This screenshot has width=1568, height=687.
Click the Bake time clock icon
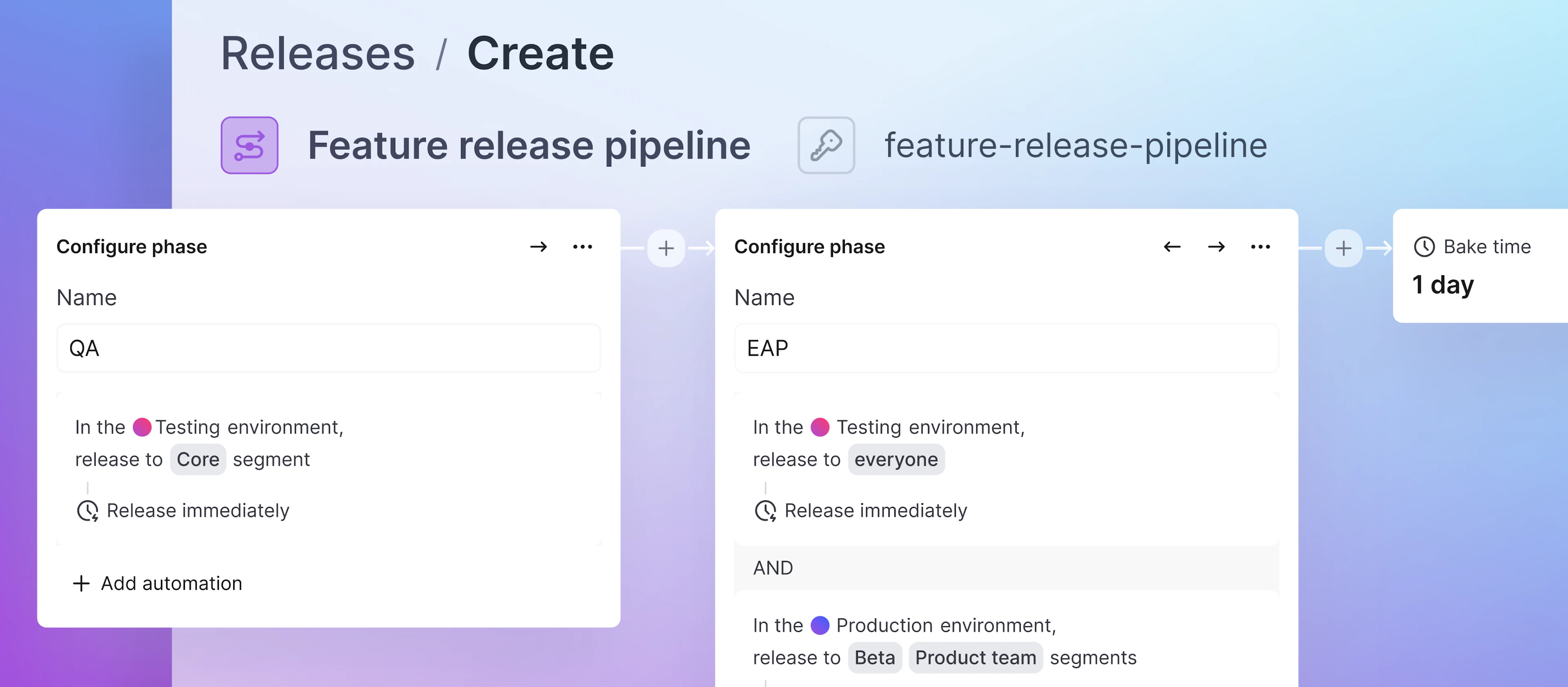1424,247
